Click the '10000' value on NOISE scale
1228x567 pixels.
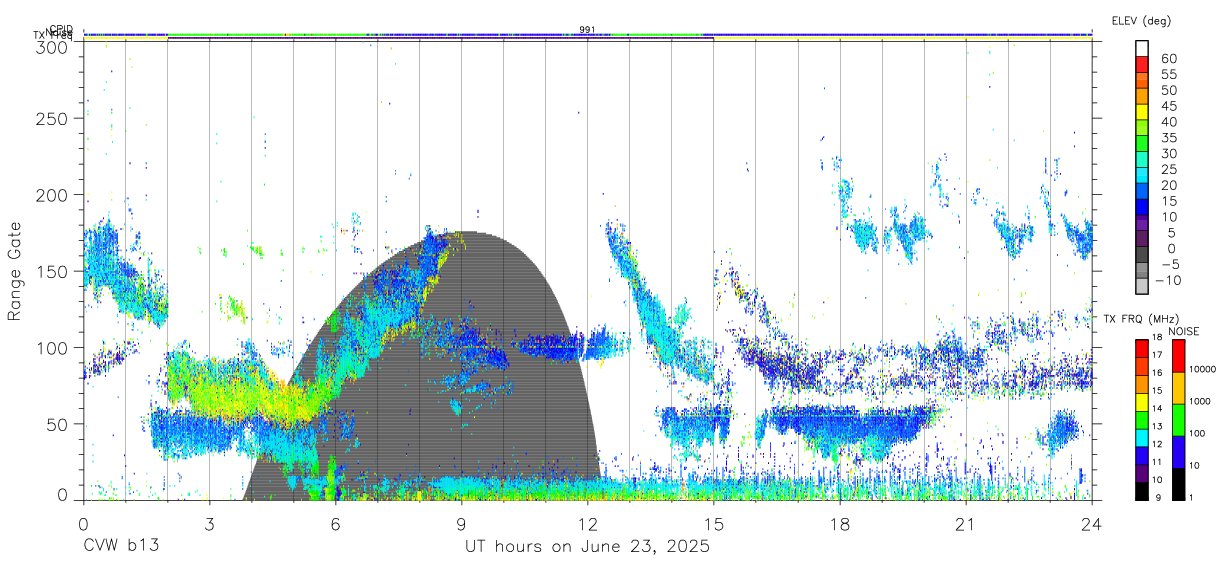click(x=1203, y=369)
